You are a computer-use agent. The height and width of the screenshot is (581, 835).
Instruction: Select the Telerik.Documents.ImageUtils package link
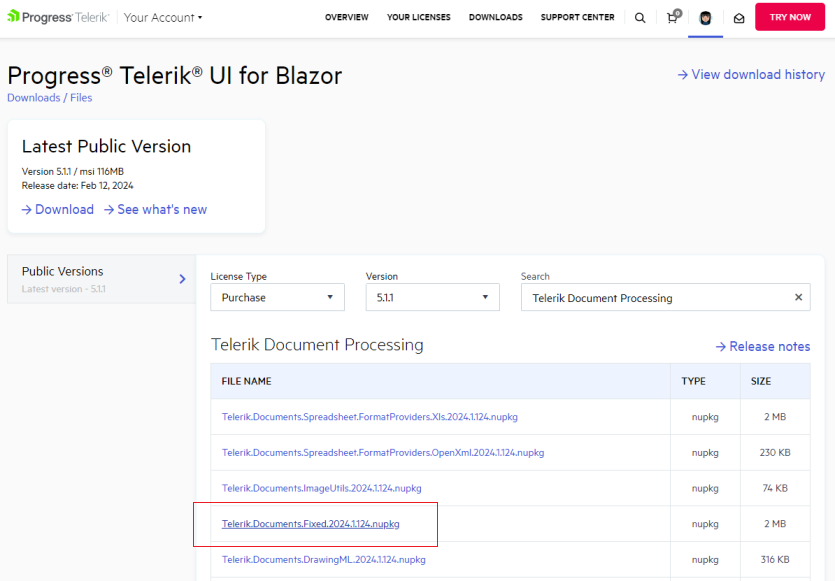(320, 488)
